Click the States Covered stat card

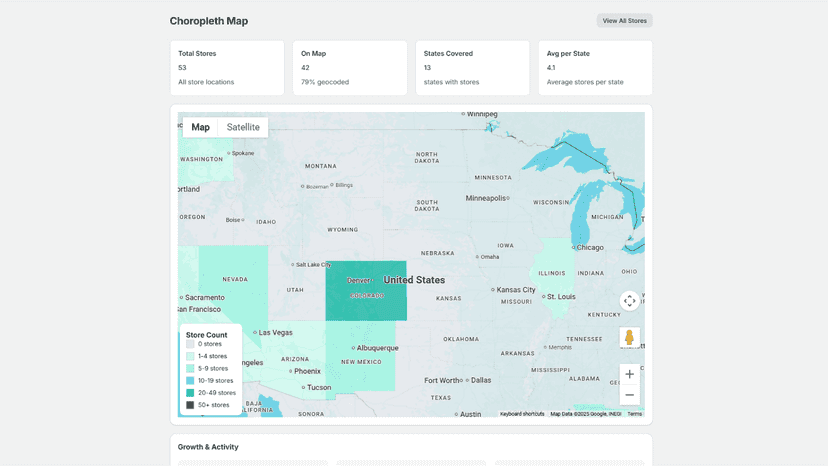[x=473, y=68]
